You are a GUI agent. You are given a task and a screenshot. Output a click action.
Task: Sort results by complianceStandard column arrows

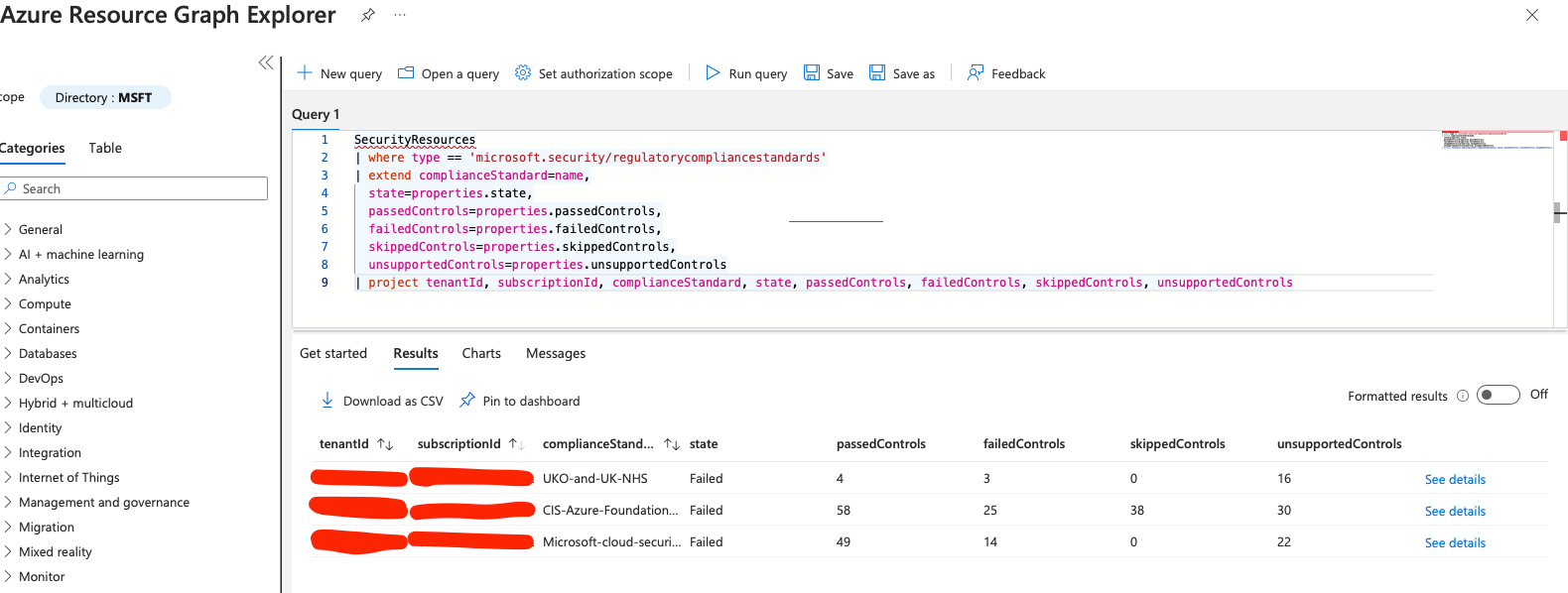(672, 444)
